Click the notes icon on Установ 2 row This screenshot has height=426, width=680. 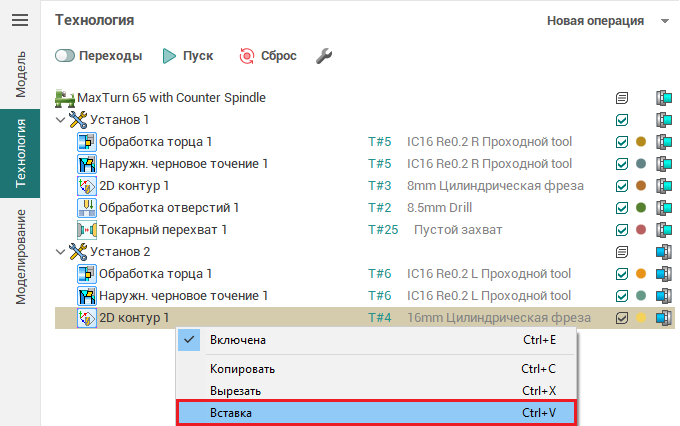click(622, 252)
